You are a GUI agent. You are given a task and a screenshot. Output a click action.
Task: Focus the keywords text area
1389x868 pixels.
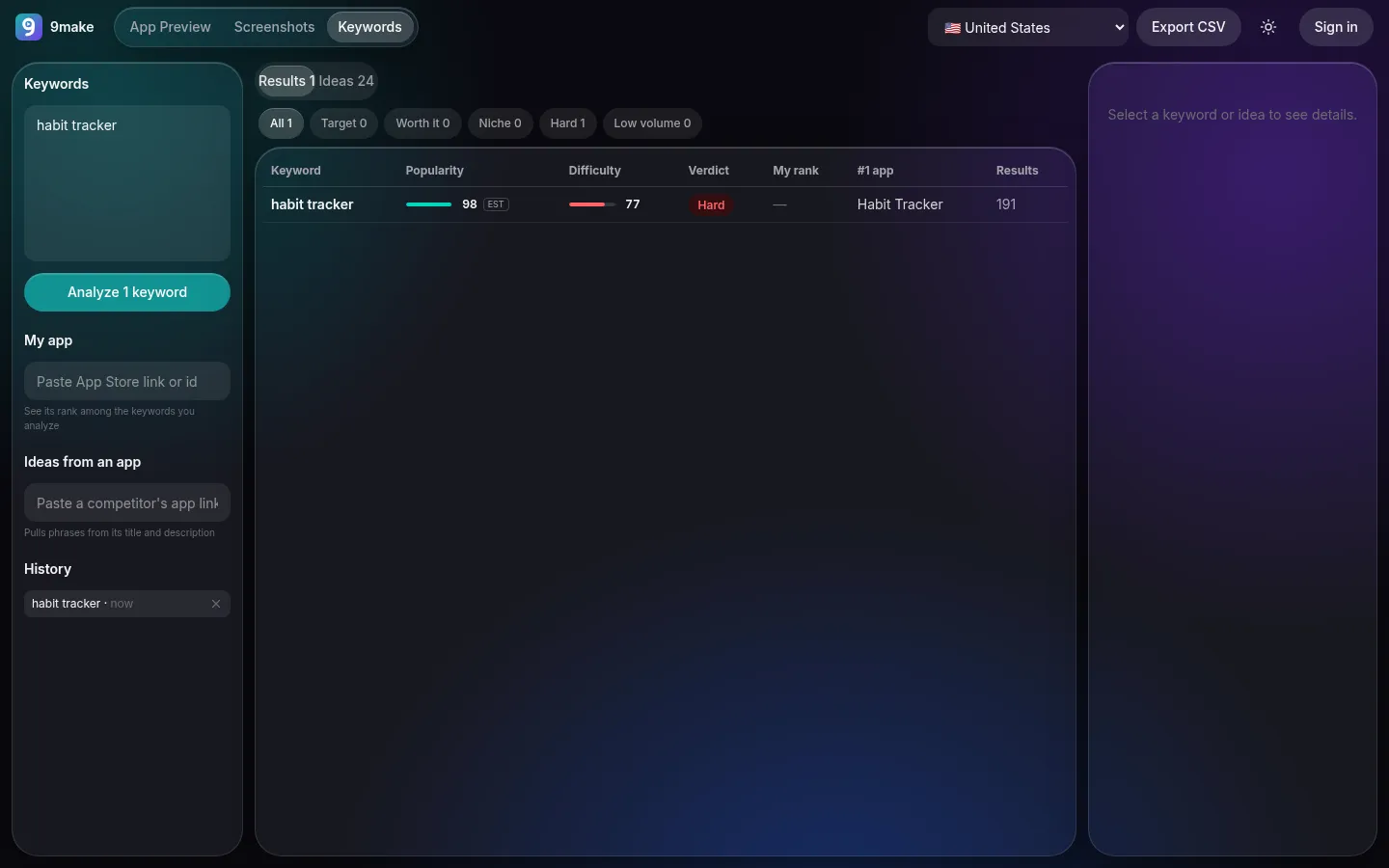pyautogui.click(x=127, y=183)
